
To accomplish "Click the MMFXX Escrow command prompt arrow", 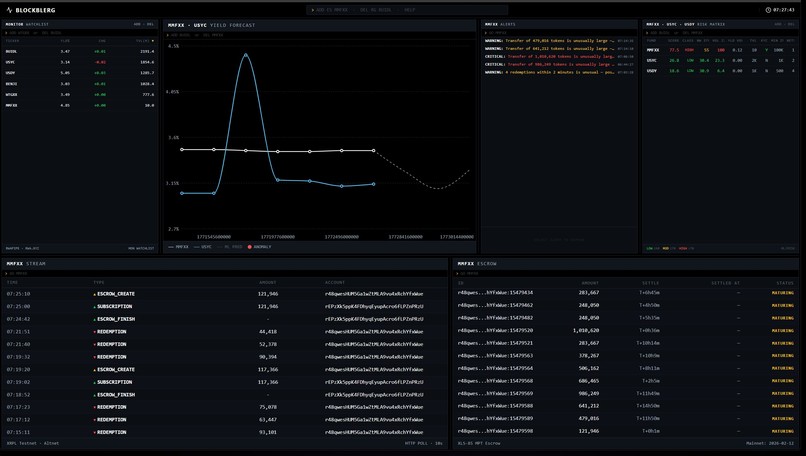I will click(x=457, y=273).
